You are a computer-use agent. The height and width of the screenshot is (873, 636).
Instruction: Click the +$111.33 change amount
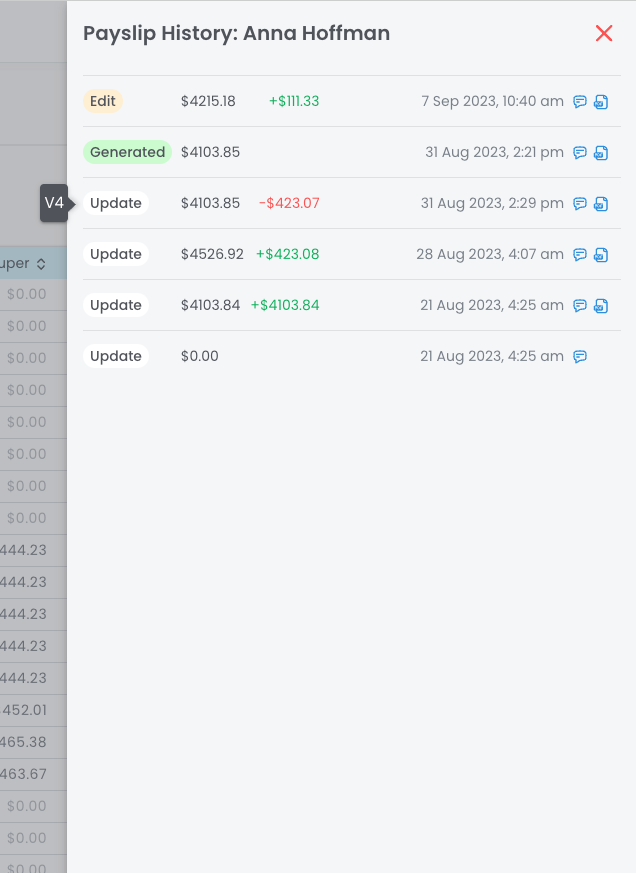(x=294, y=101)
